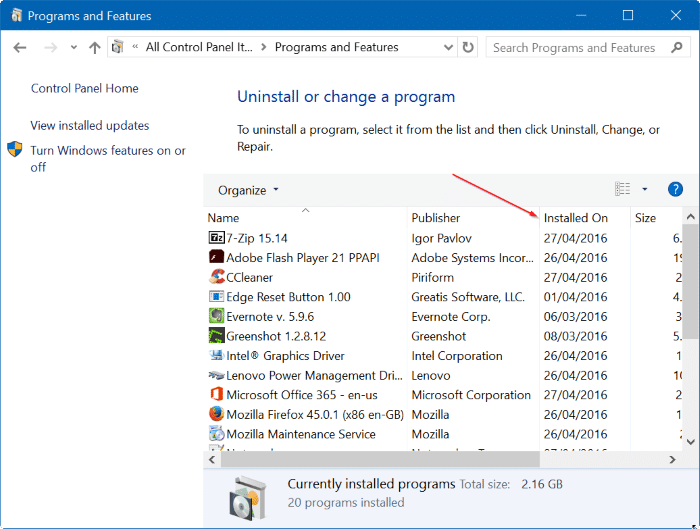
Task: Go up one level with Up arrow
Action: coord(94,47)
